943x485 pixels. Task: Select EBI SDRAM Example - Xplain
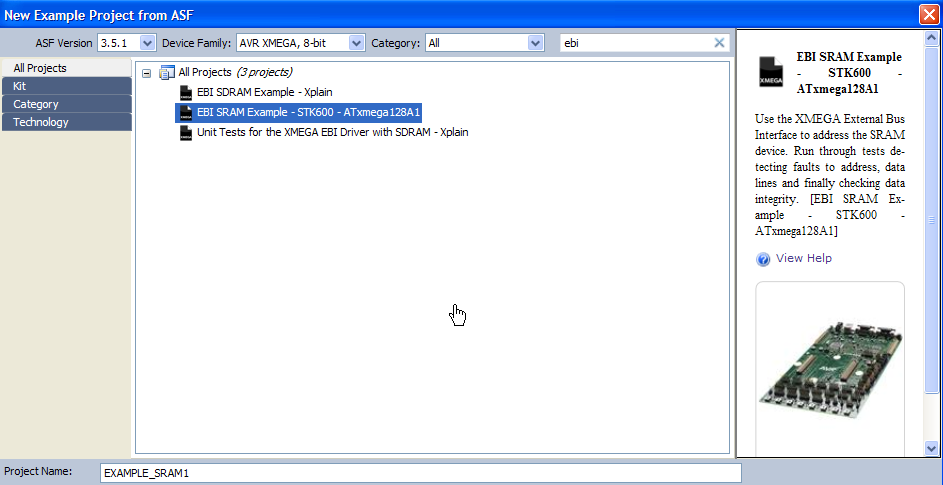point(265,93)
